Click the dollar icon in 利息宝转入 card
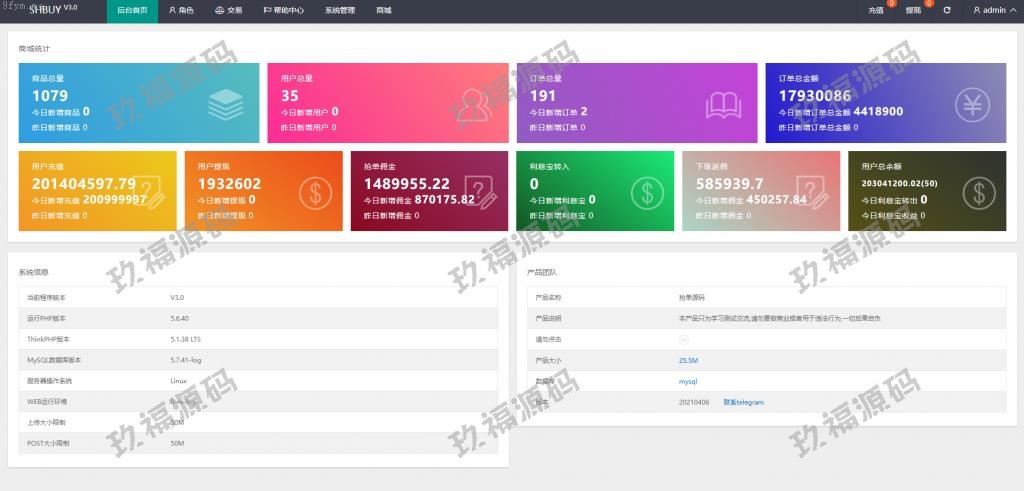 tap(647, 191)
